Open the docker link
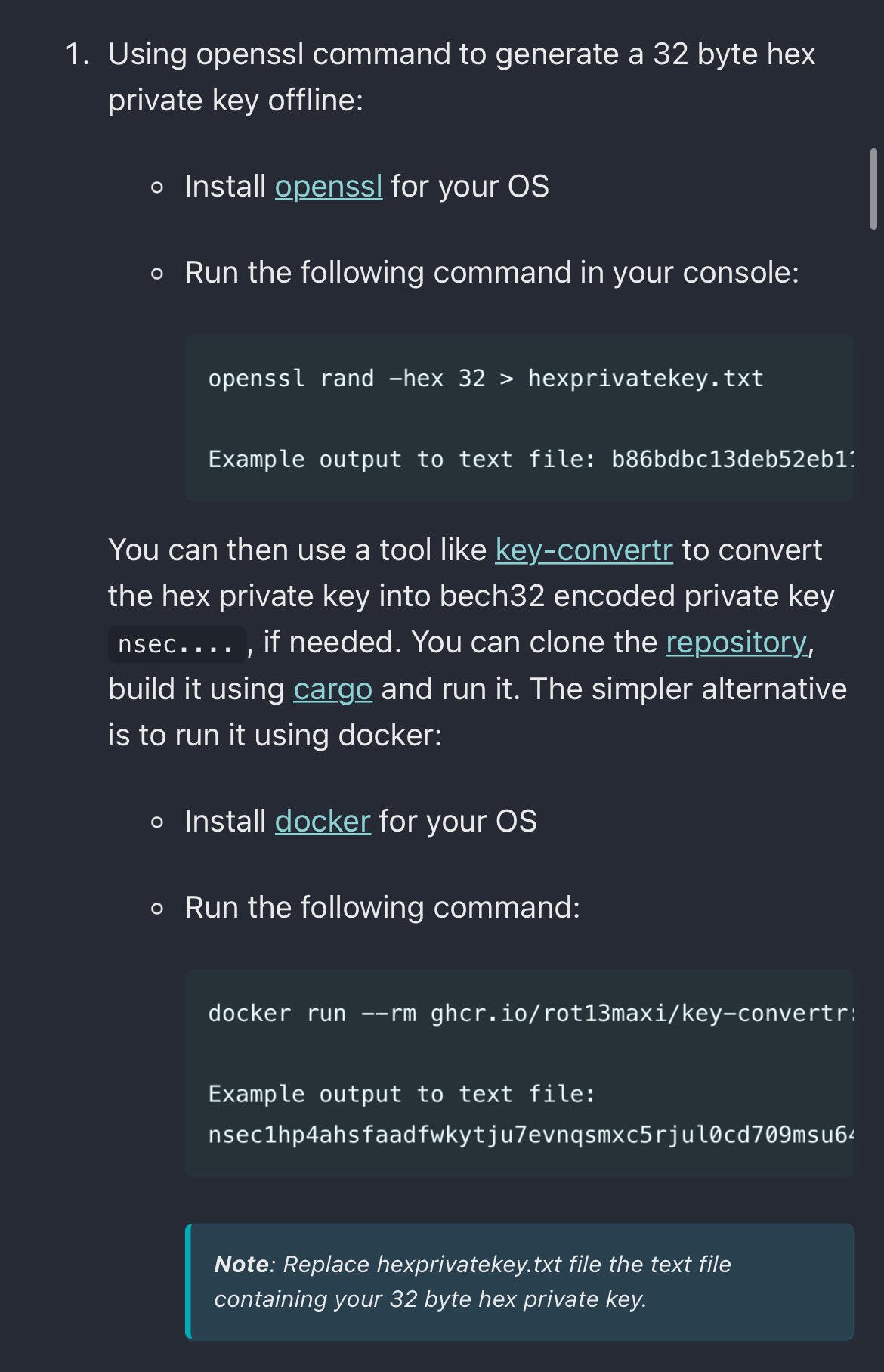 coord(323,822)
